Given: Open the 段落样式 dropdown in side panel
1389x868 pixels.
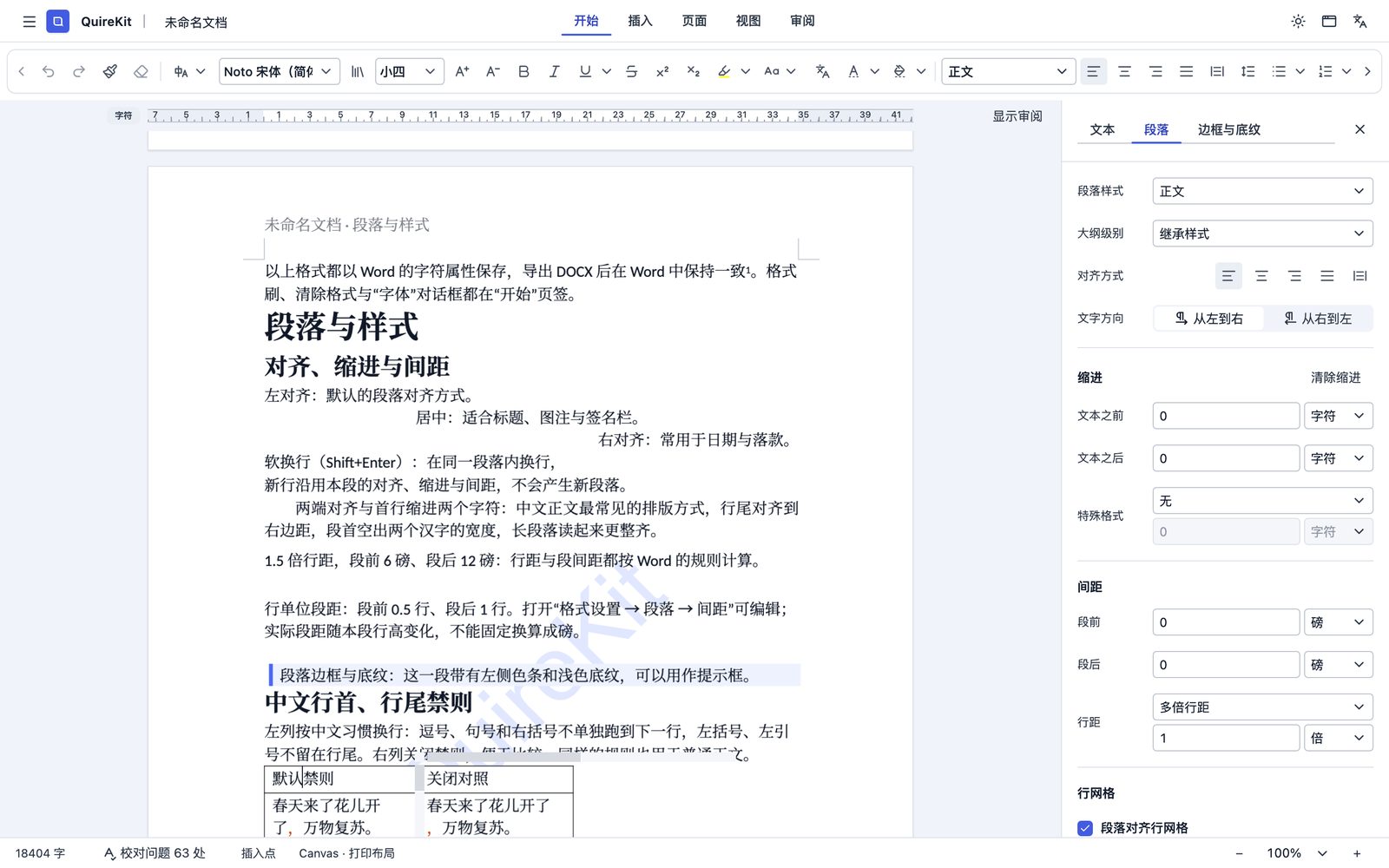Looking at the screenshot, I should (1262, 191).
